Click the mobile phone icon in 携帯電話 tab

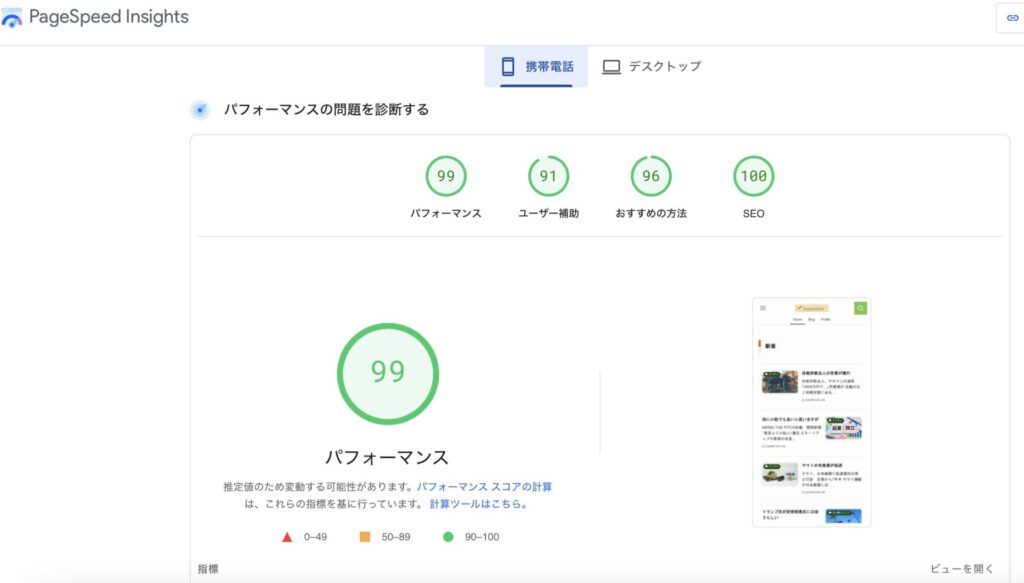(x=508, y=67)
